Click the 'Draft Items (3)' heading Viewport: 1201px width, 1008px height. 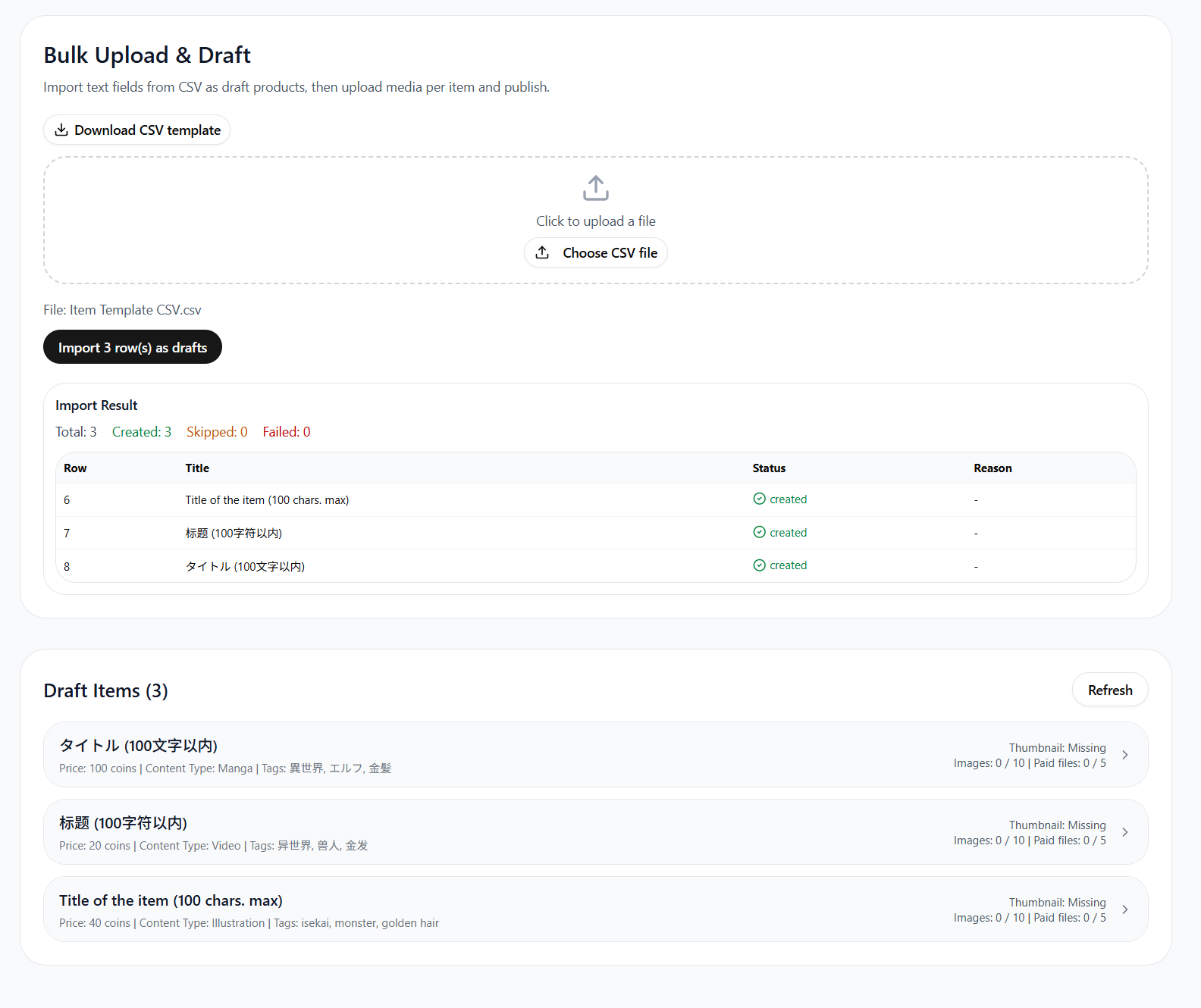click(106, 690)
